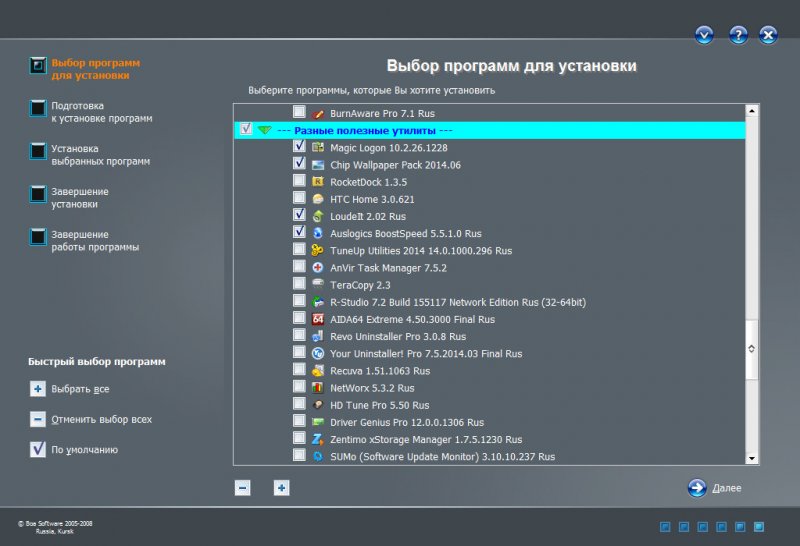Viewport: 800px width, 546px height.
Task: Click the Далее text to proceed
Action: (x=727, y=488)
